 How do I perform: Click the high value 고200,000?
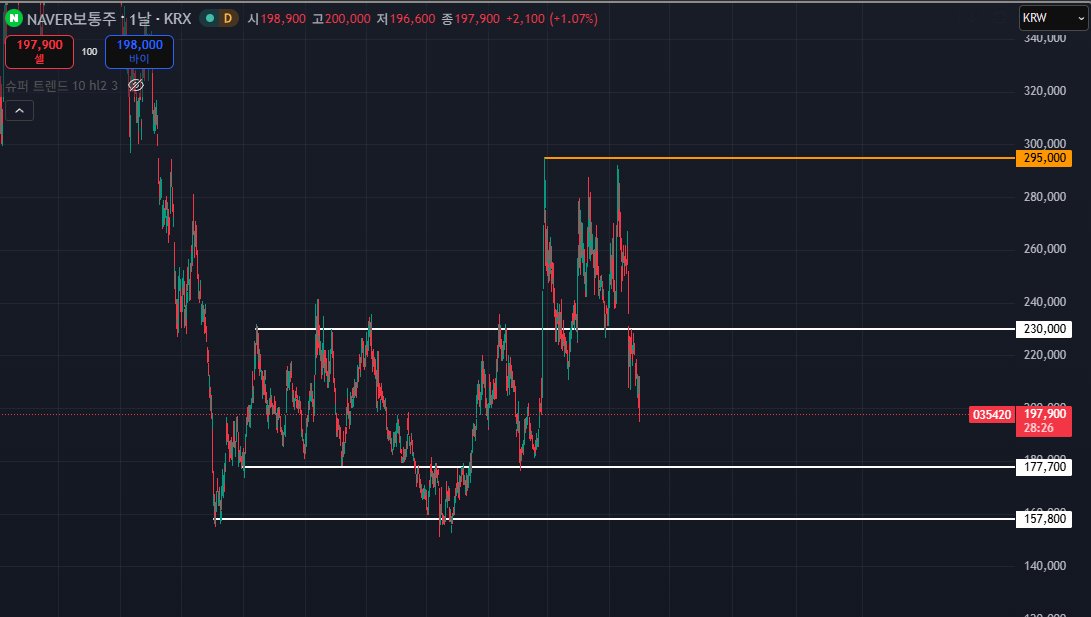pyautogui.click(x=341, y=19)
